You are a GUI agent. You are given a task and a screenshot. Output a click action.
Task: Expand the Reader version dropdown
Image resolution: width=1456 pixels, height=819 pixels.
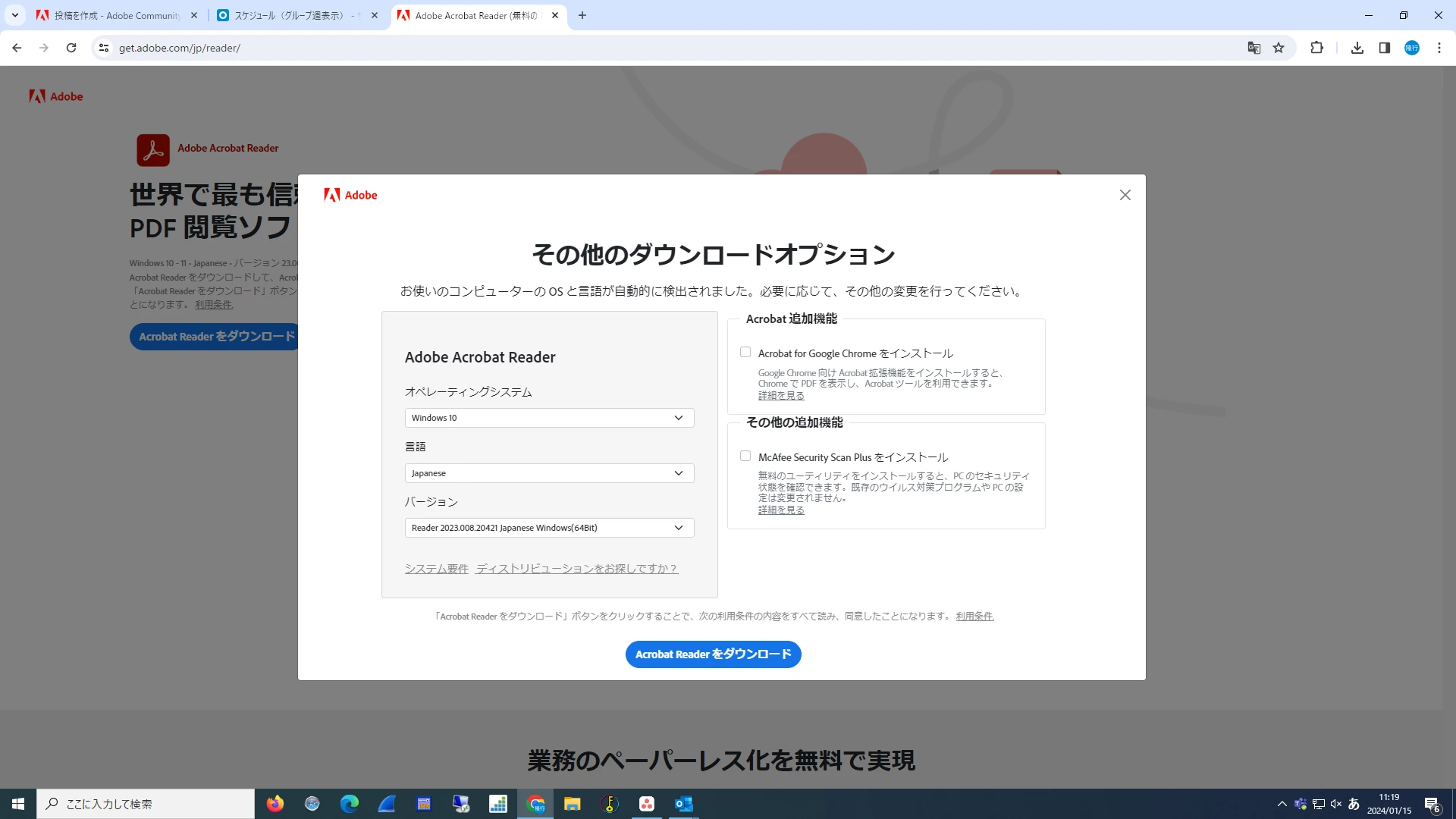tap(549, 528)
